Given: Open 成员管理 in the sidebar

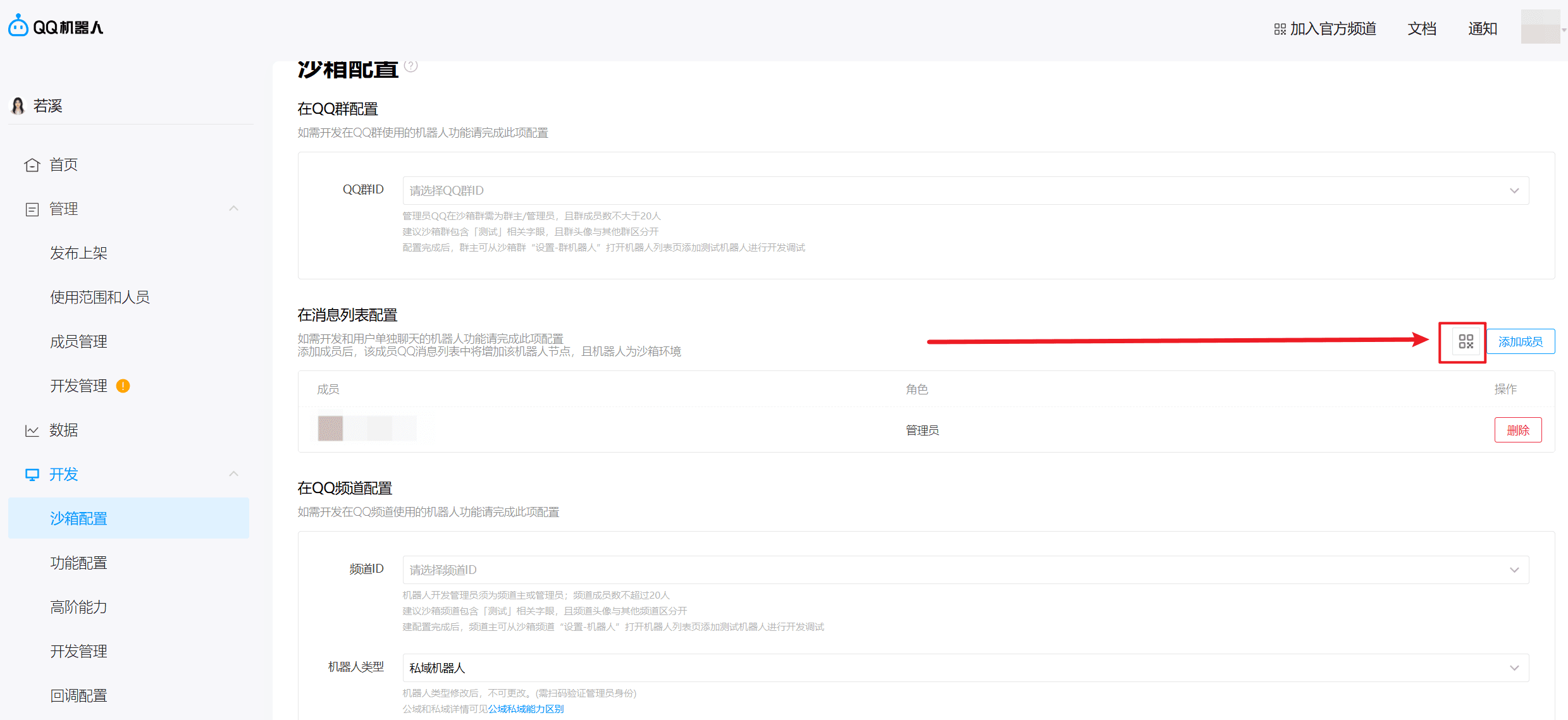Looking at the screenshot, I should 79,342.
